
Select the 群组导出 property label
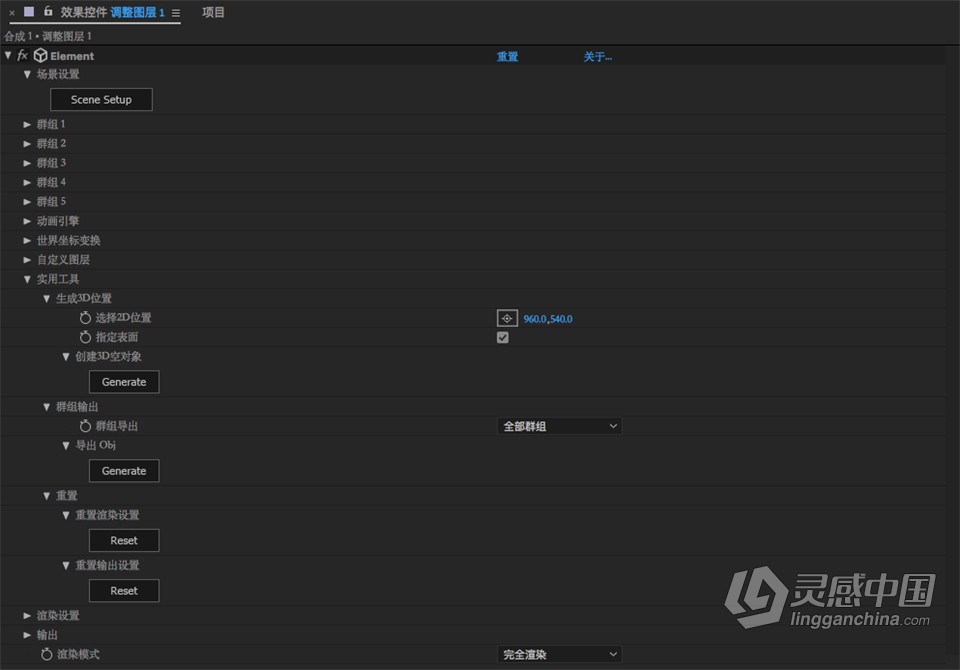pos(116,426)
